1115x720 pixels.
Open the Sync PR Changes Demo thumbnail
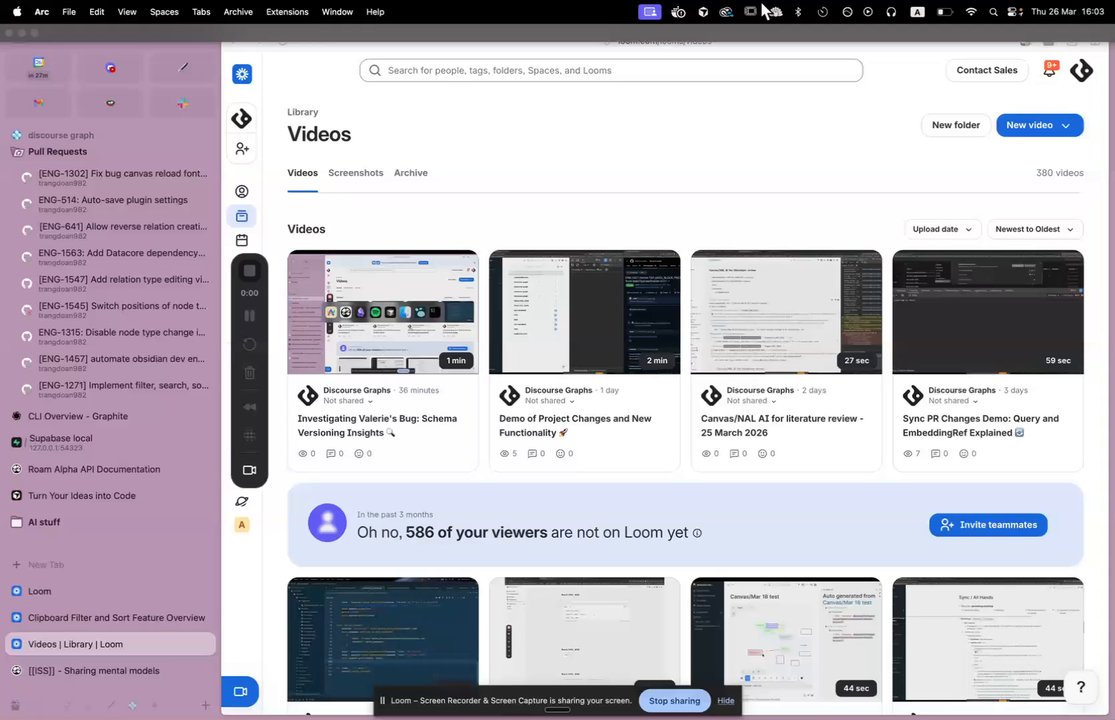pyautogui.click(x=988, y=312)
